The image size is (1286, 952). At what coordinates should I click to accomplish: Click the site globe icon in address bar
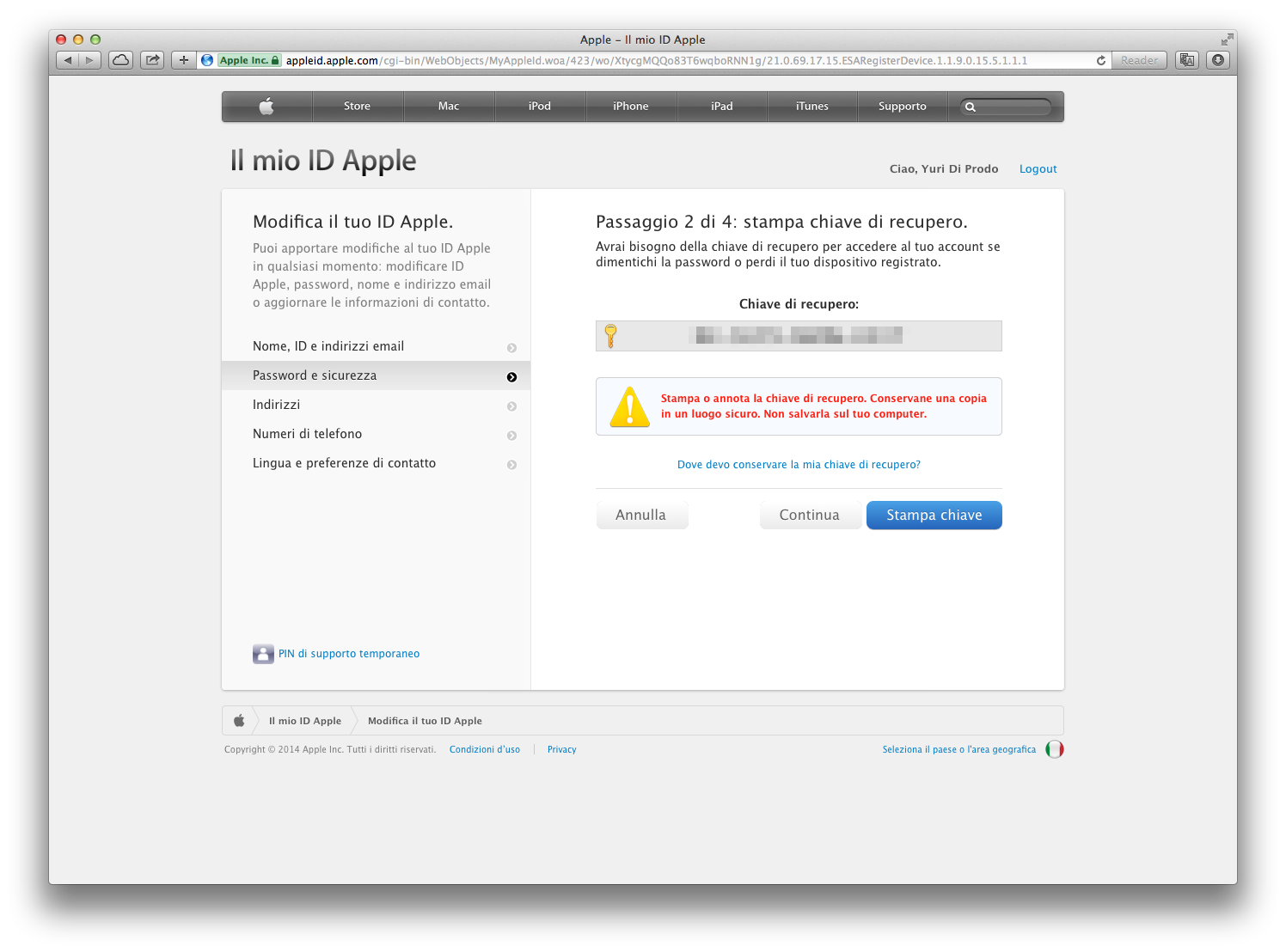[207, 60]
